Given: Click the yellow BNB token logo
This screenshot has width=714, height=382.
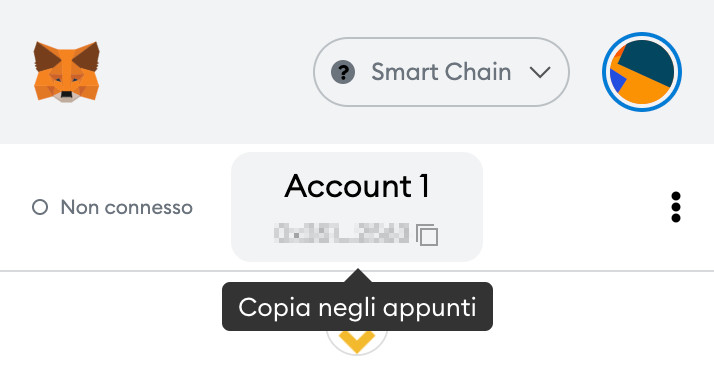Looking at the screenshot, I should tap(357, 341).
